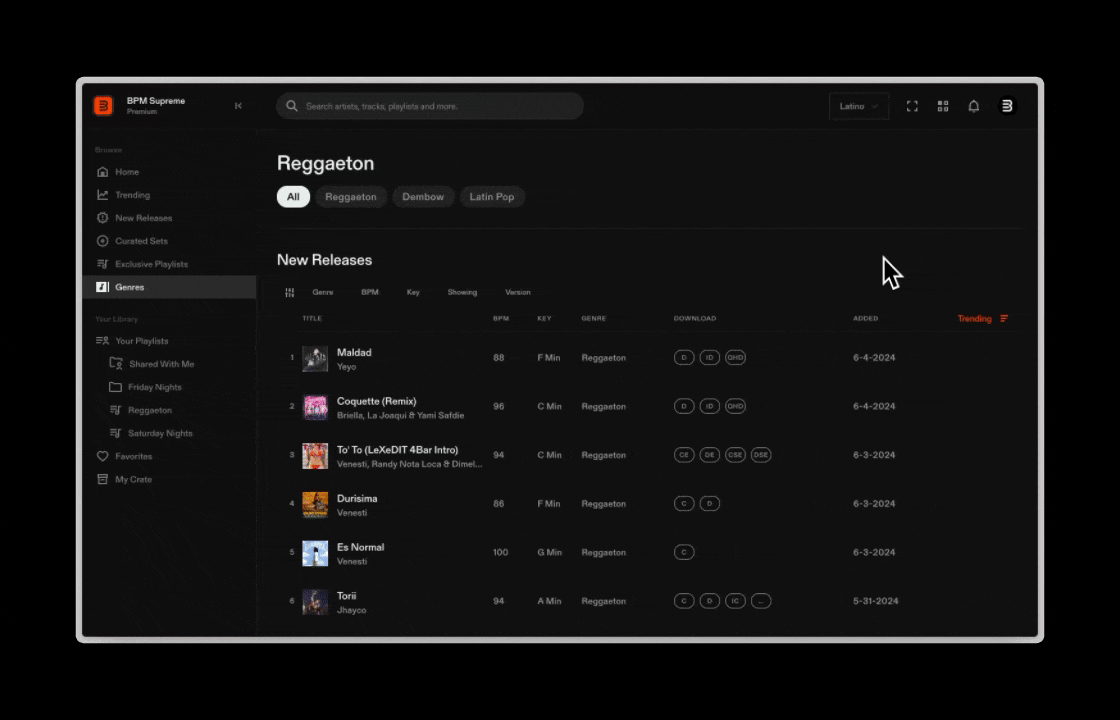Select the Latin Pop filter pill
Viewport: 1120px width, 720px height.
[491, 196]
